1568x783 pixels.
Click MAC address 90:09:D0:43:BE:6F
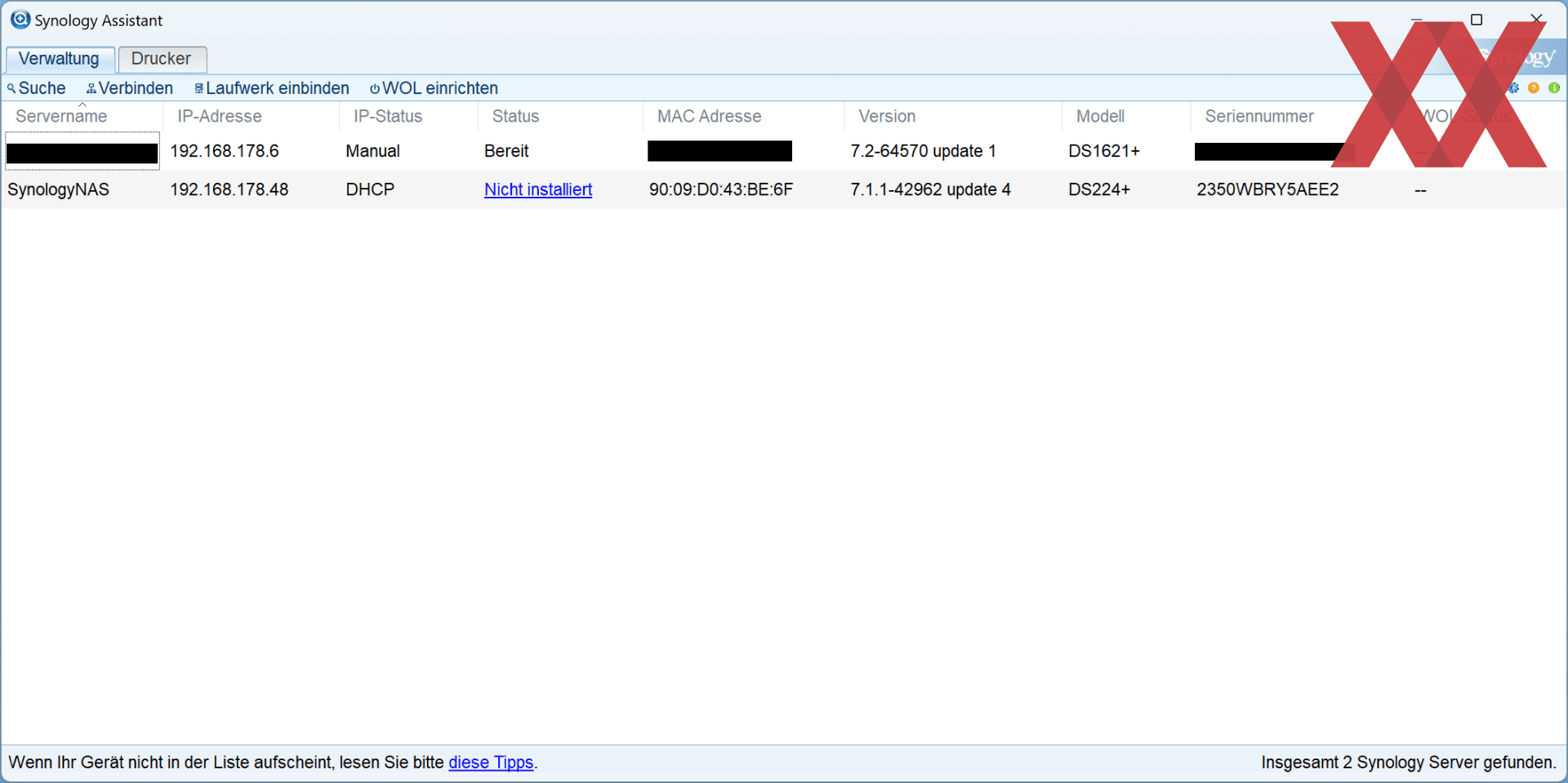721,189
